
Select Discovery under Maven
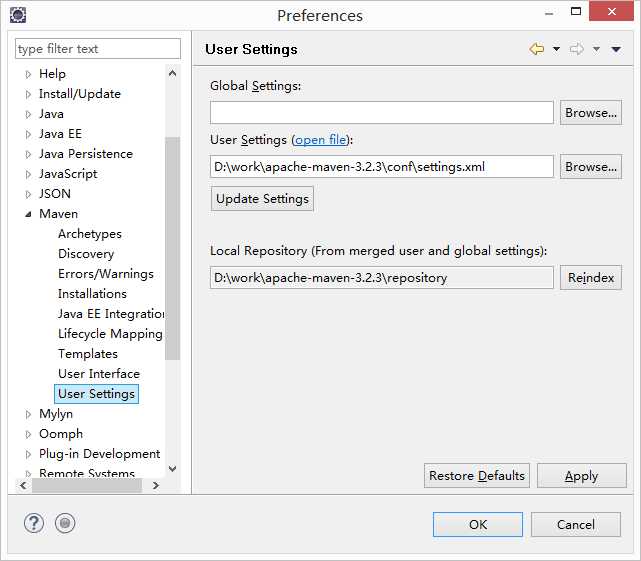tap(86, 254)
